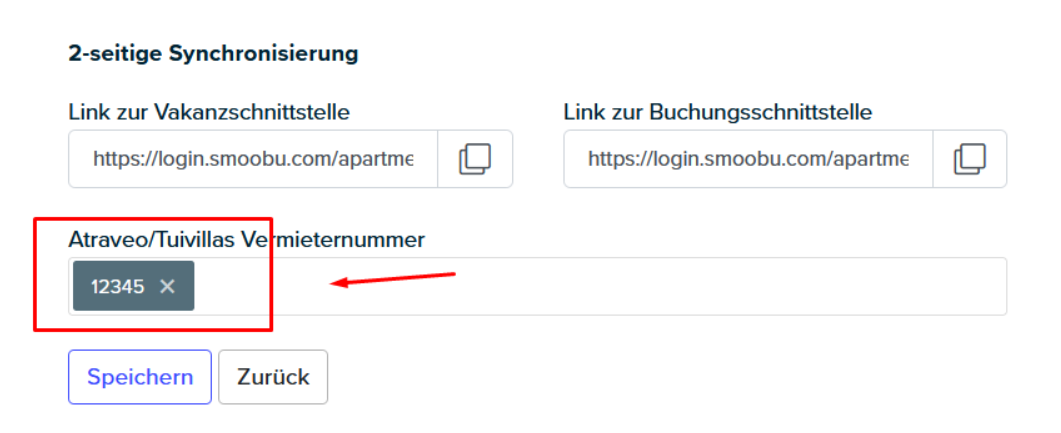Click the '2-seitige Synchronisierung' heading
This screenshot has width=1061, height=433.
click(x=213, y=53)
